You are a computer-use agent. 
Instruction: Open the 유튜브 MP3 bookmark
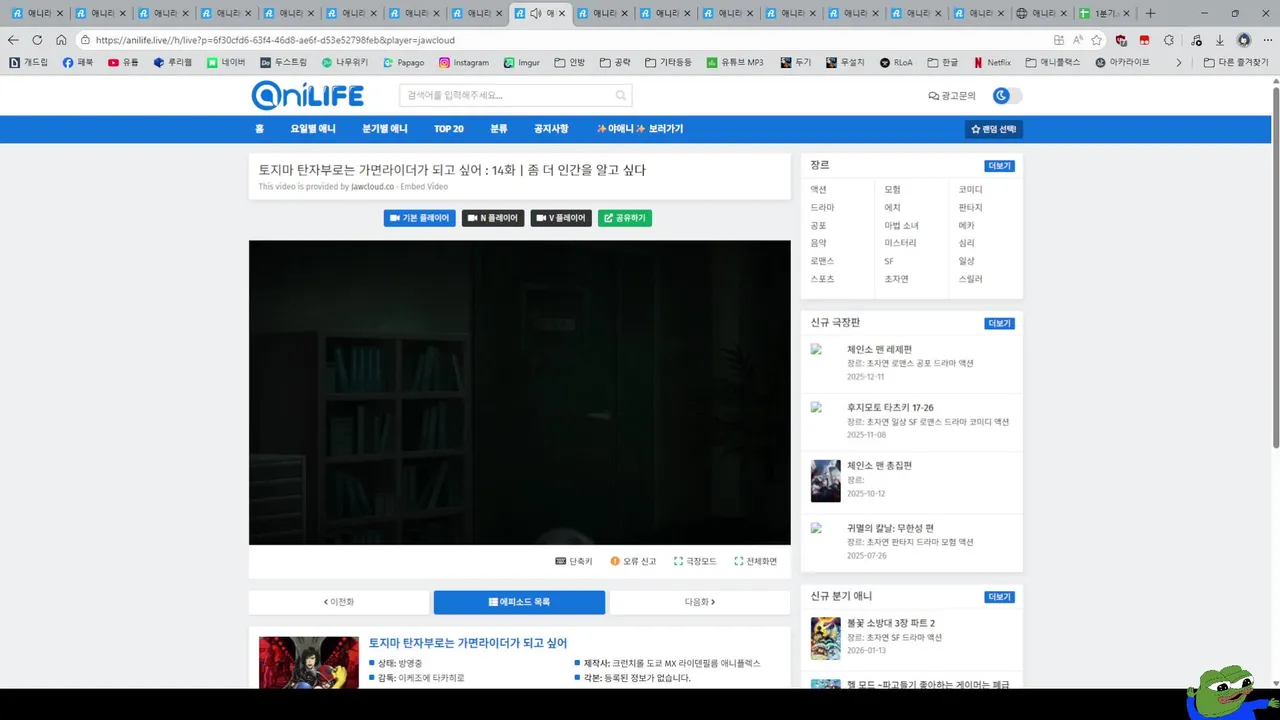(x=735, y=62)
